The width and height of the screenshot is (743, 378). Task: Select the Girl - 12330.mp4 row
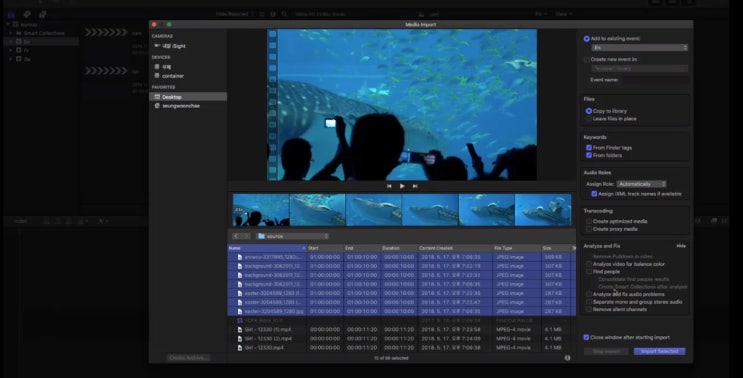[x=402, y=347]
